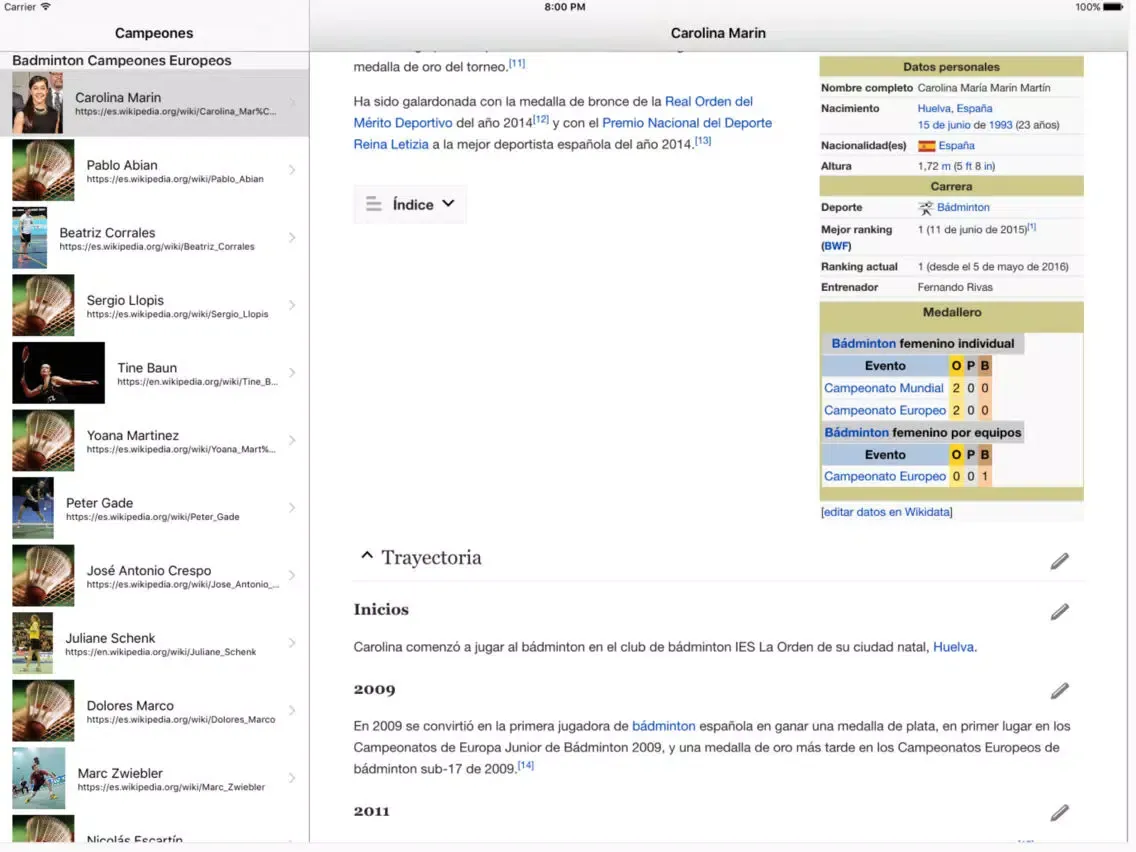The height and width of the screenshot is (852, 1136).
Task: Open the 15 de junio date link
Action: coord(944,125)
